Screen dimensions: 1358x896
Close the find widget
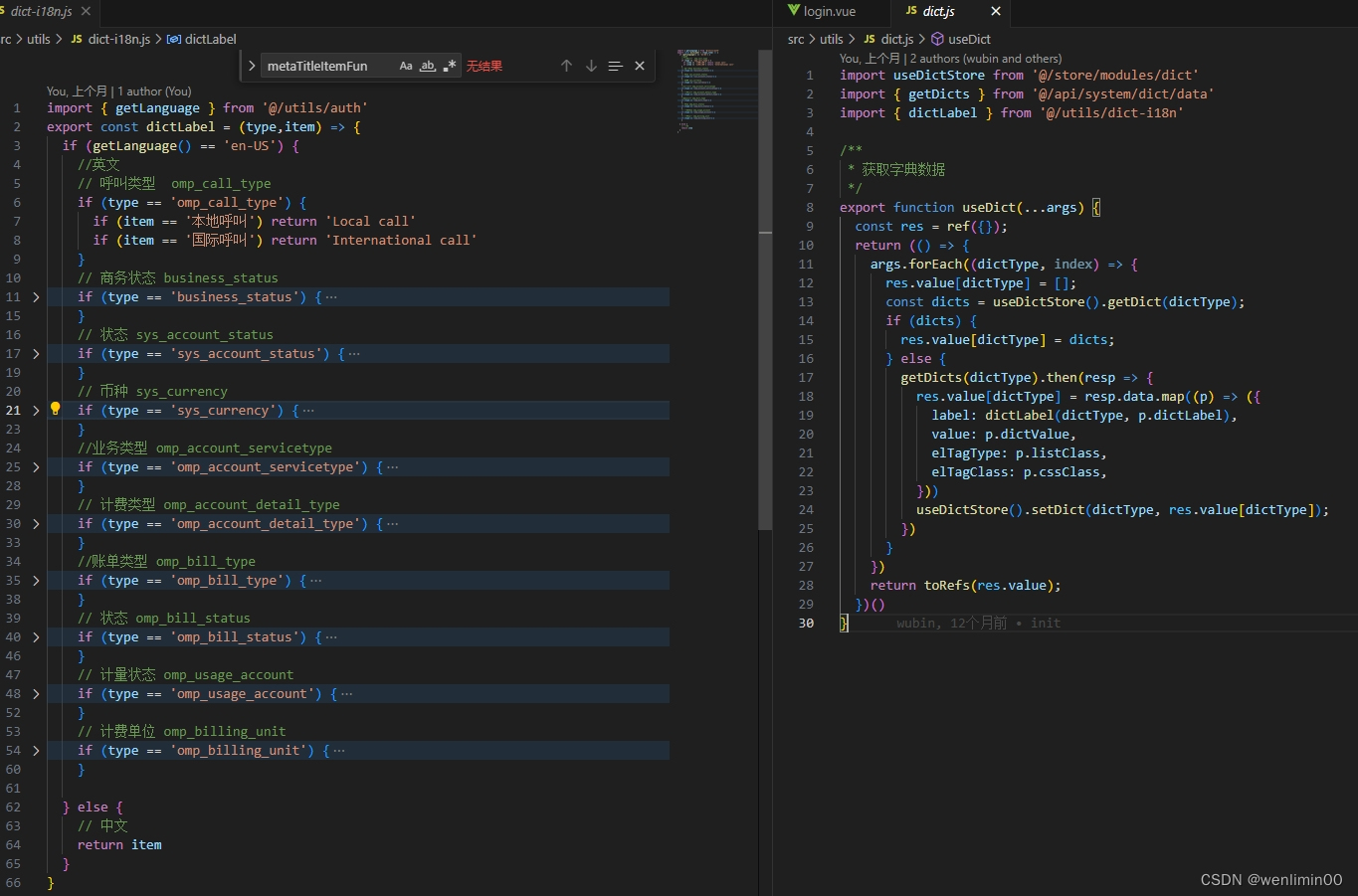tap(640, 66)
